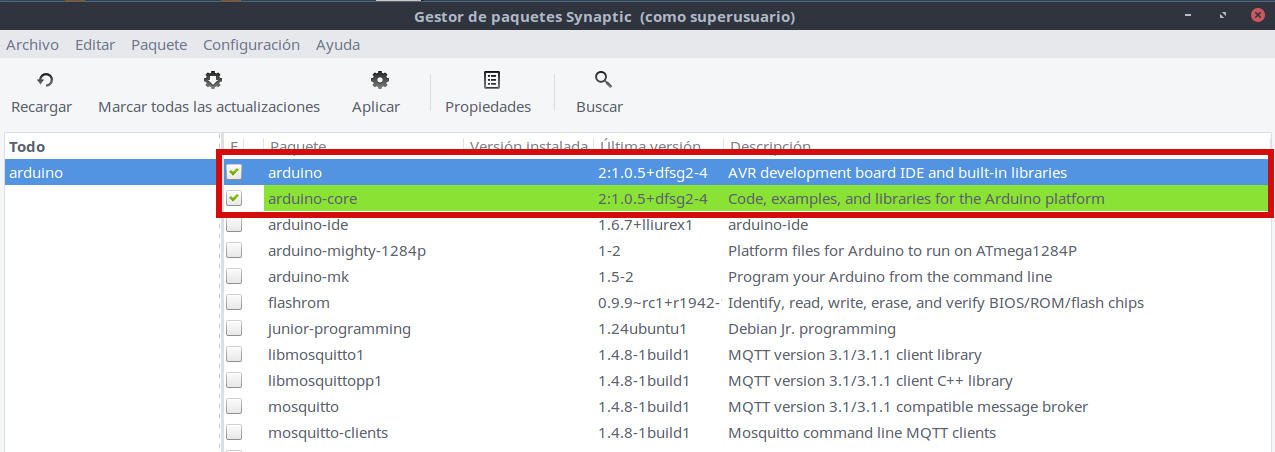Screen dimensions: 1275x452
Task: Mark the mosquitto-clients package checkbox
Action: [234, 433]
